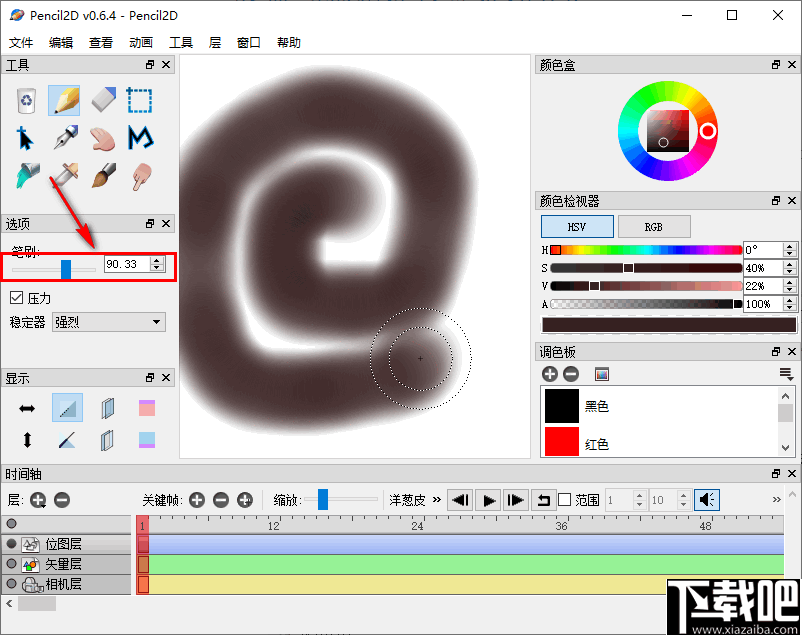Switch to the RGB tab

654,226
